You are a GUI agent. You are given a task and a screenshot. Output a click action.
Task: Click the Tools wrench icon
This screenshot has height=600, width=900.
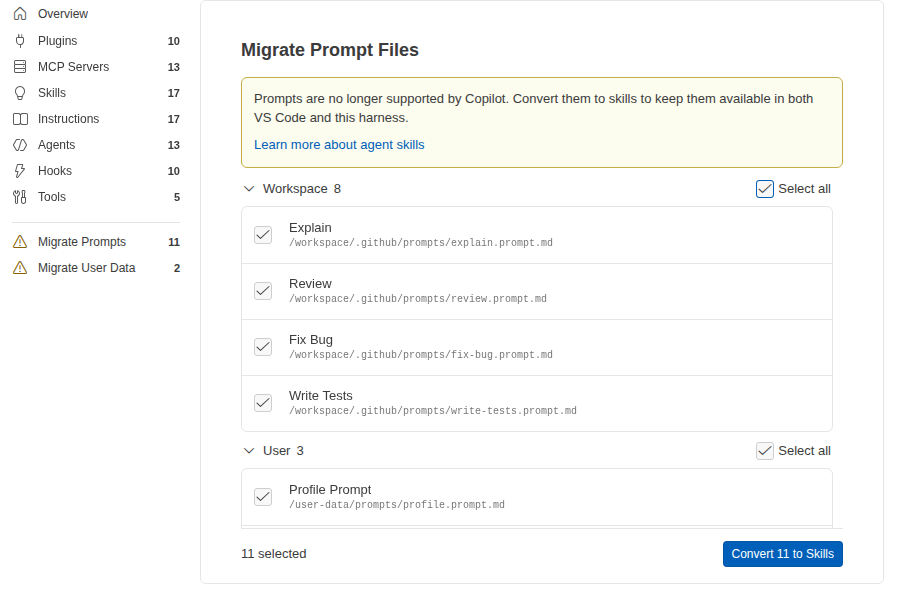coord(20,197)
